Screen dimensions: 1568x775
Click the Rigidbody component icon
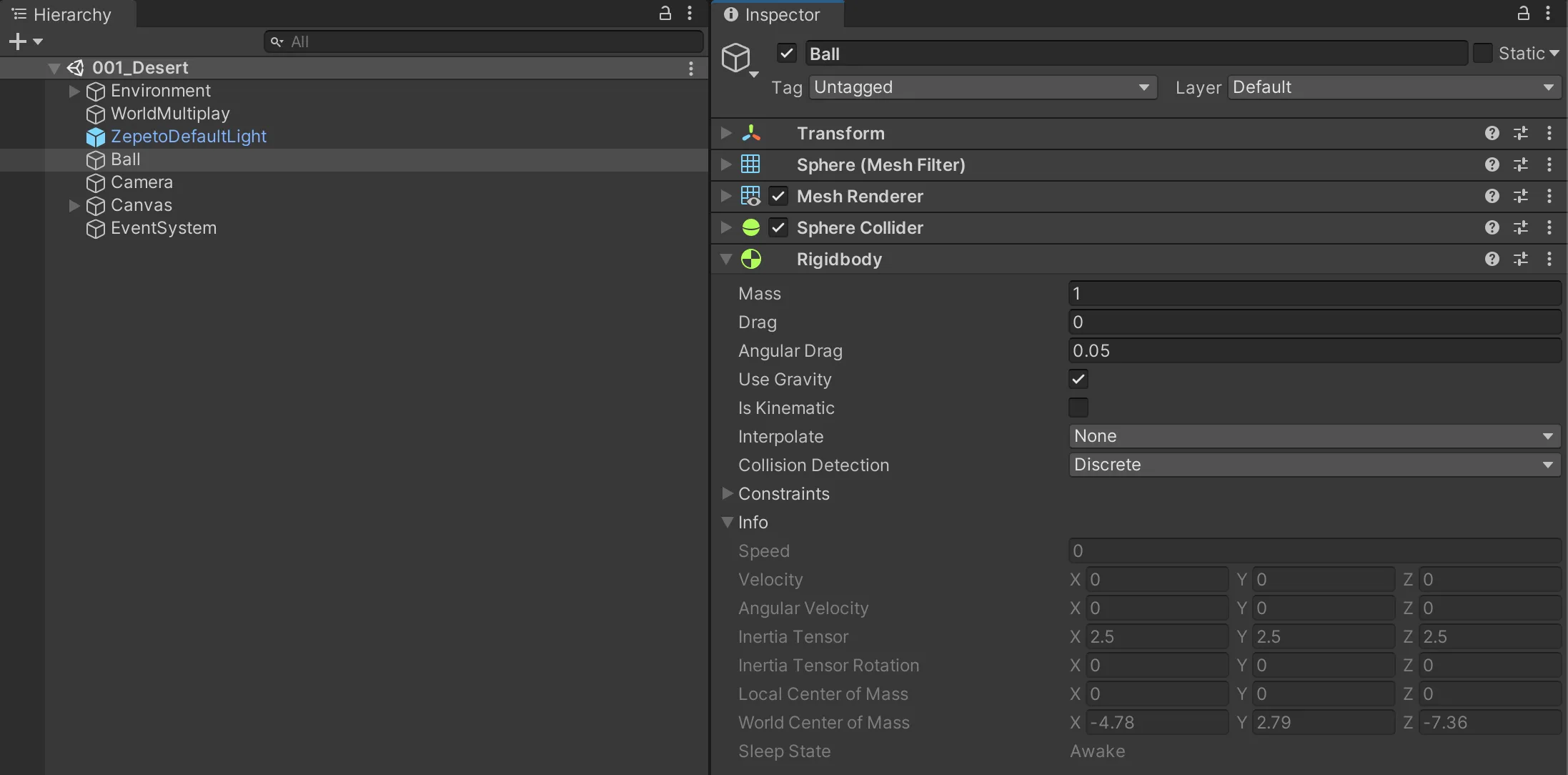click(751, 259)
